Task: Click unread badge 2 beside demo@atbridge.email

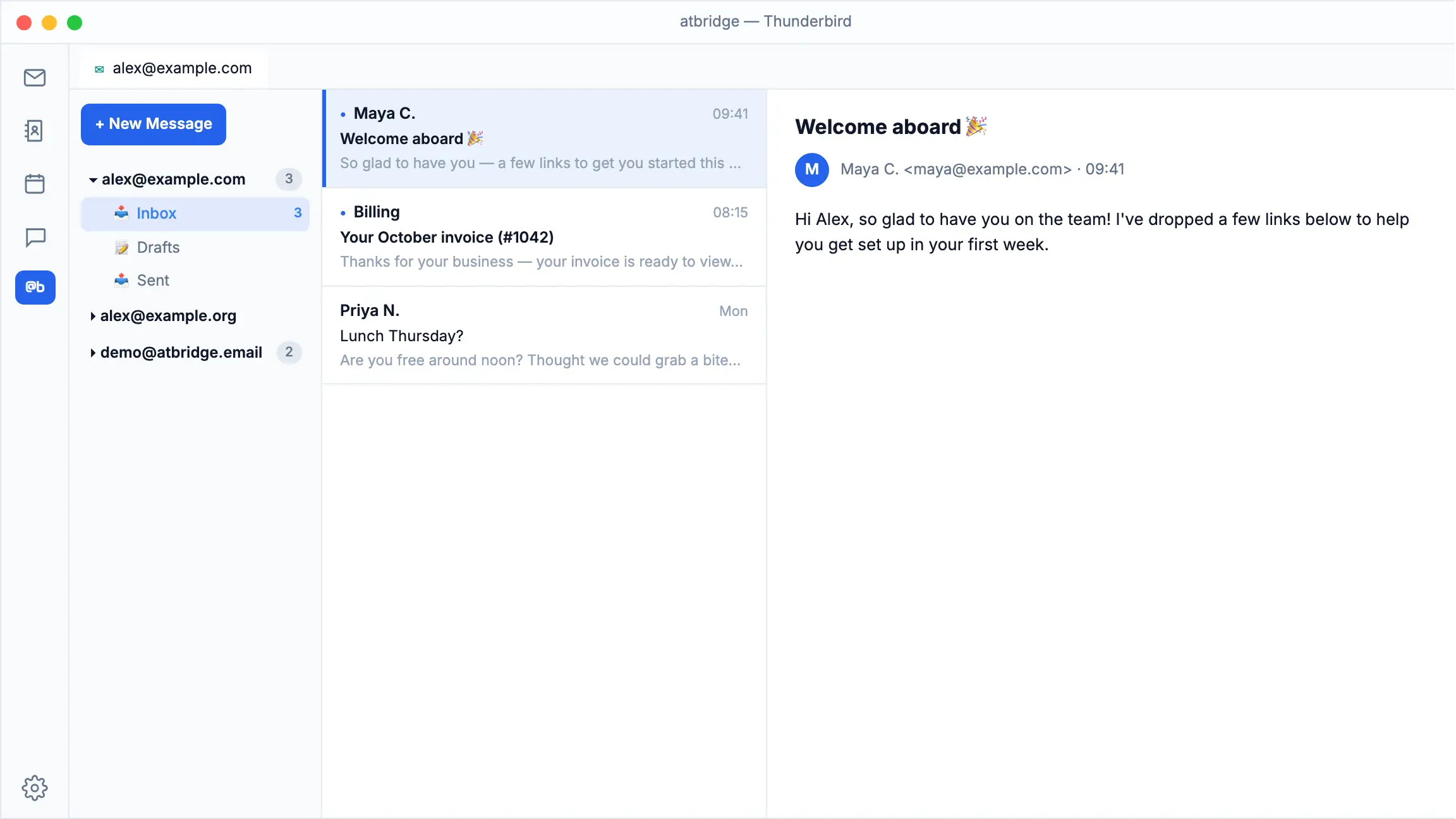Action: click(x=289, y=352)
